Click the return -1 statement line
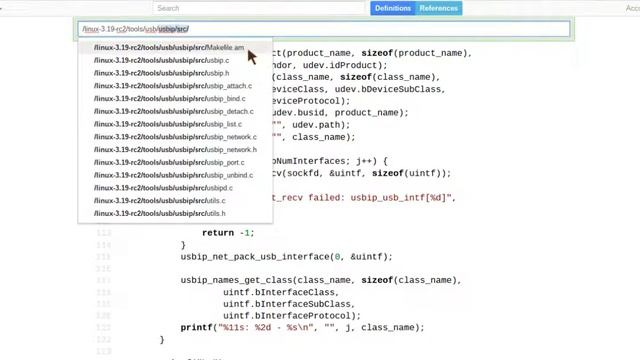 pos(228,233)
